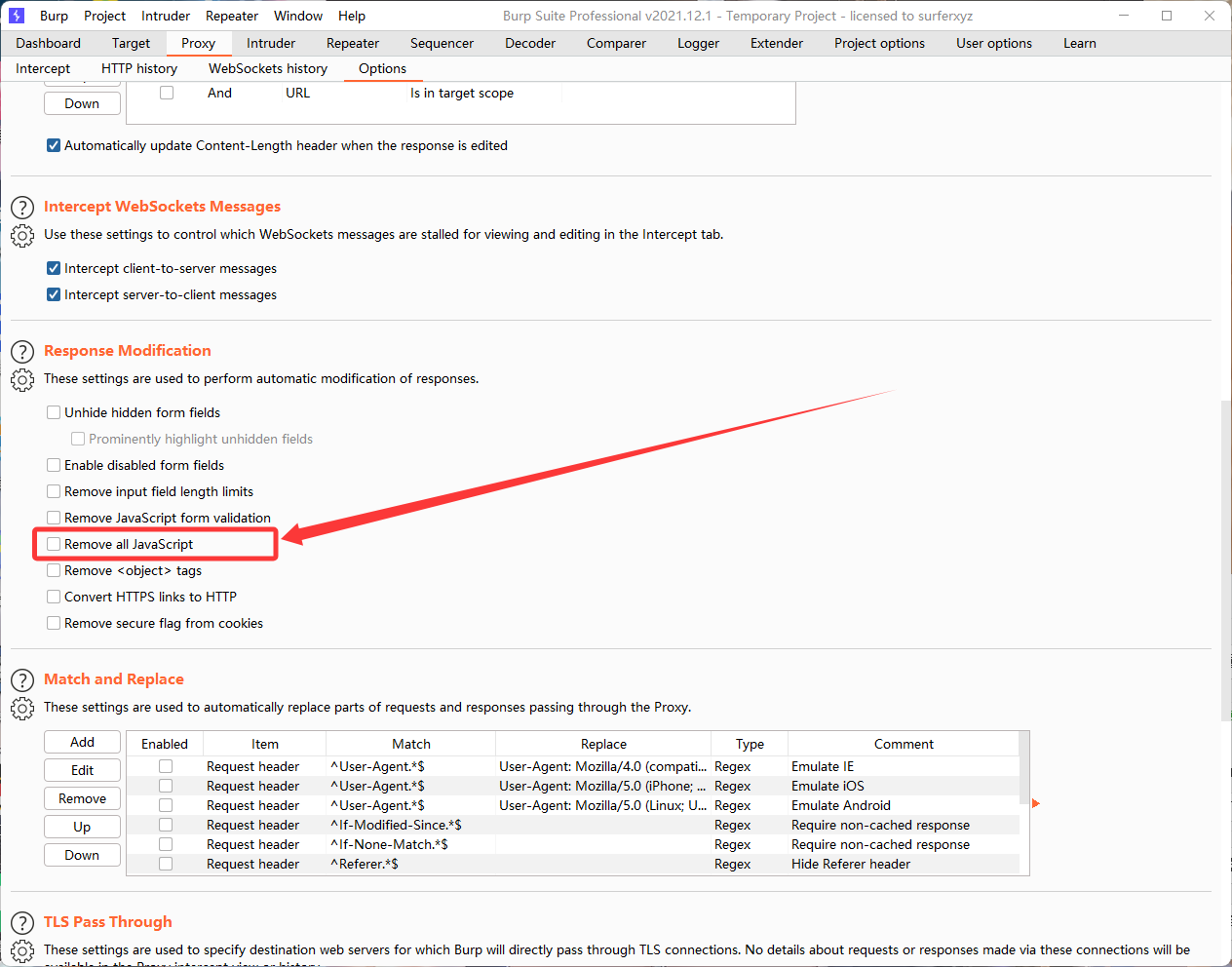Check Remove secure flag from cookies
Screen dimensions: 1232x967
(54, 623)
